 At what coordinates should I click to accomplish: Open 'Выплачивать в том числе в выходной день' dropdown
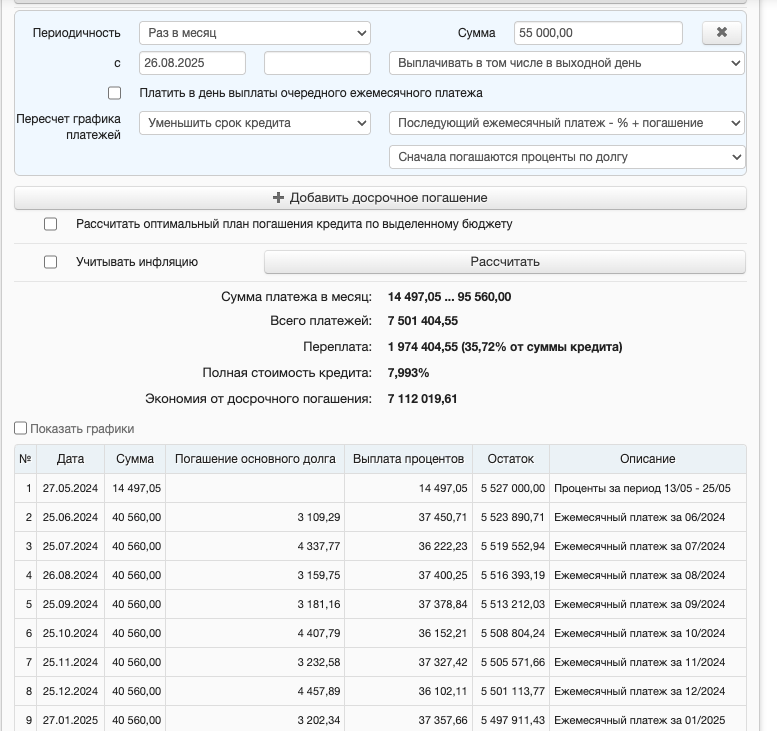[x=567, y=63]
